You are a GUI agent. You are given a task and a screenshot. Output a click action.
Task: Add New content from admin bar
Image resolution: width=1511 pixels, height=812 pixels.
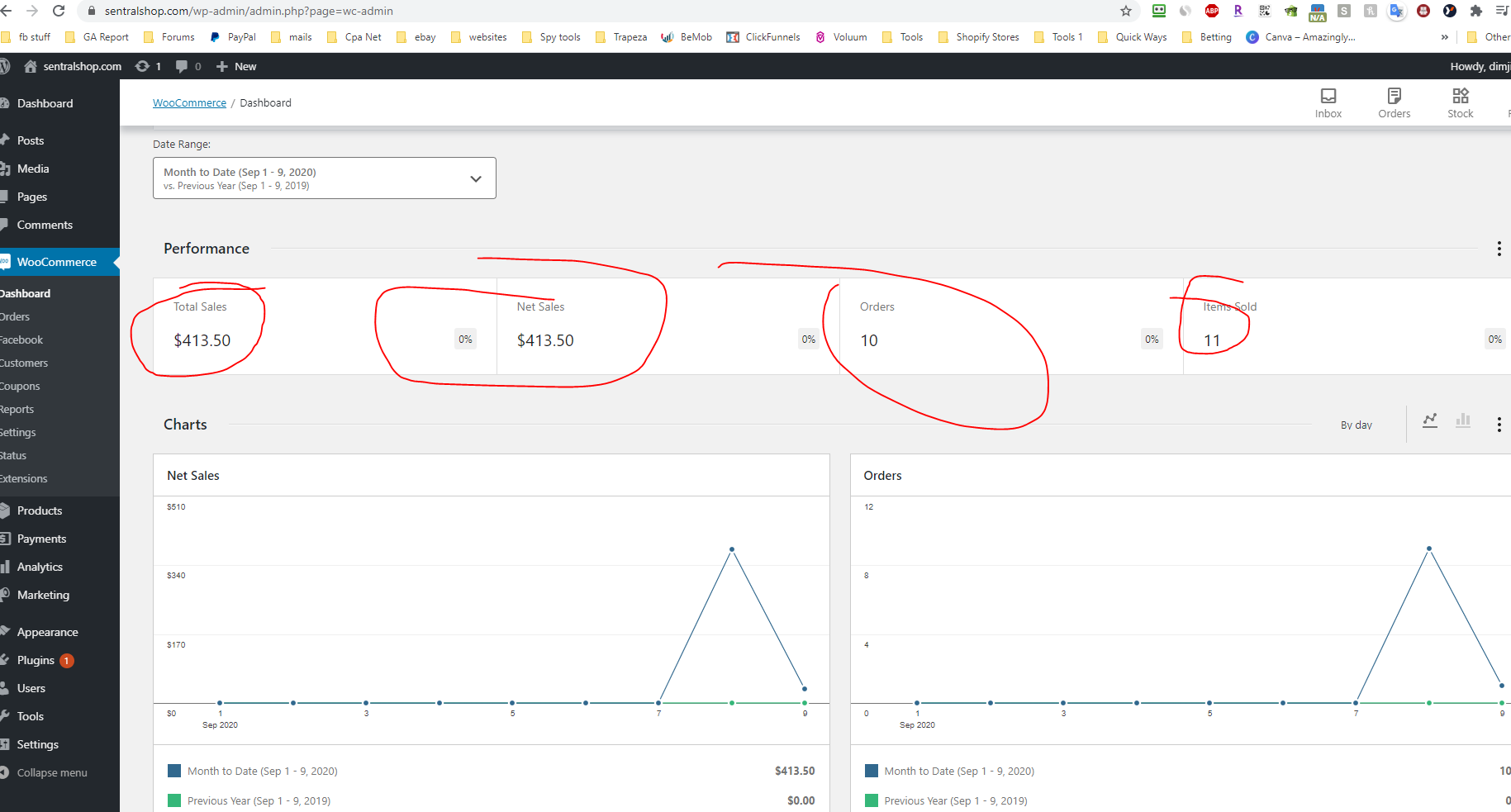[x=236, y=66]
